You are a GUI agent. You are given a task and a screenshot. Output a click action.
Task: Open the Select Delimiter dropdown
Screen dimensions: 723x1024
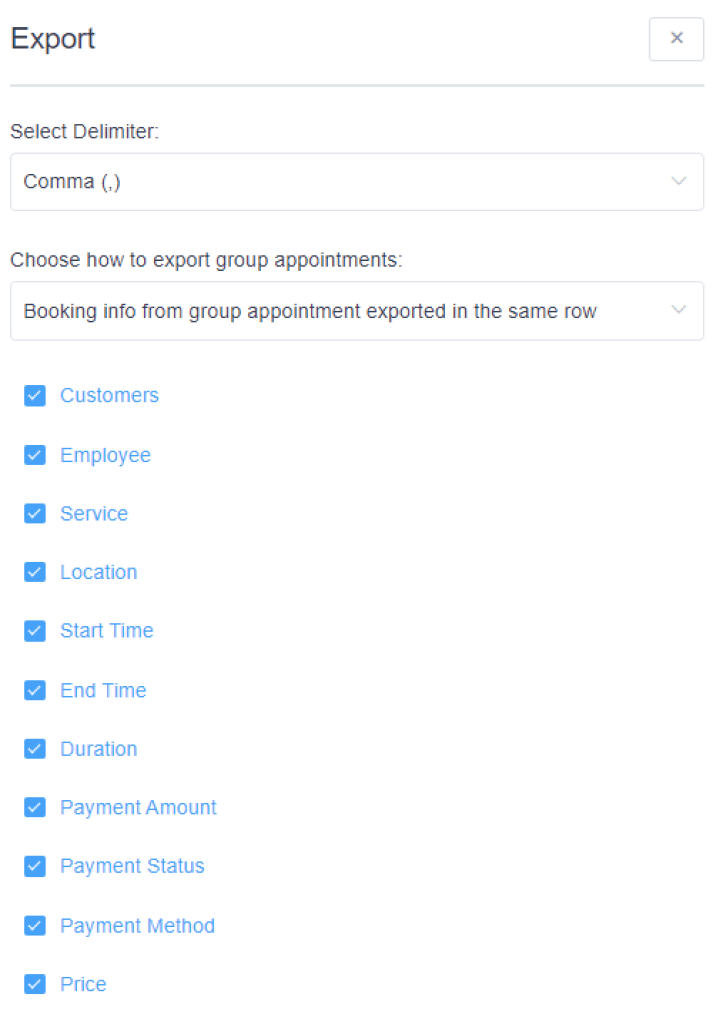click(356, 182)
